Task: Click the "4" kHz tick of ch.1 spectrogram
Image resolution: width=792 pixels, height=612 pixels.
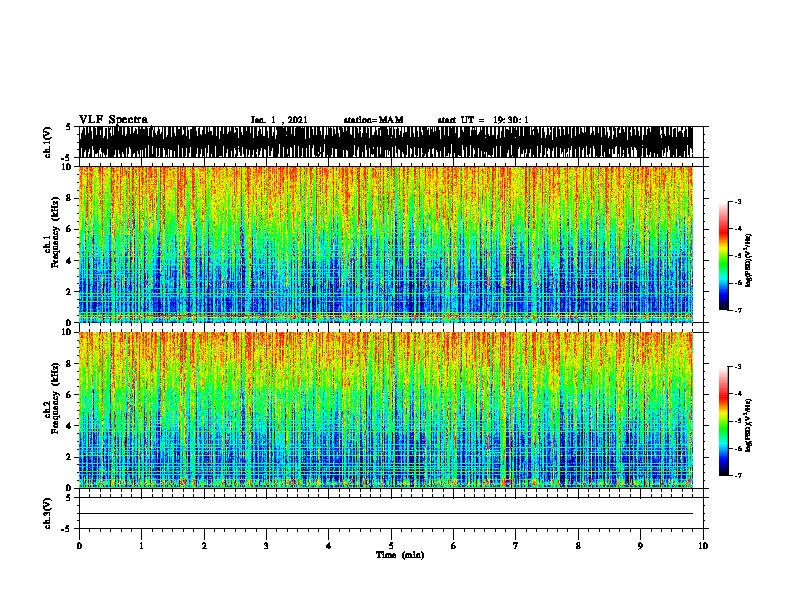Action: [x=70, y=261]
